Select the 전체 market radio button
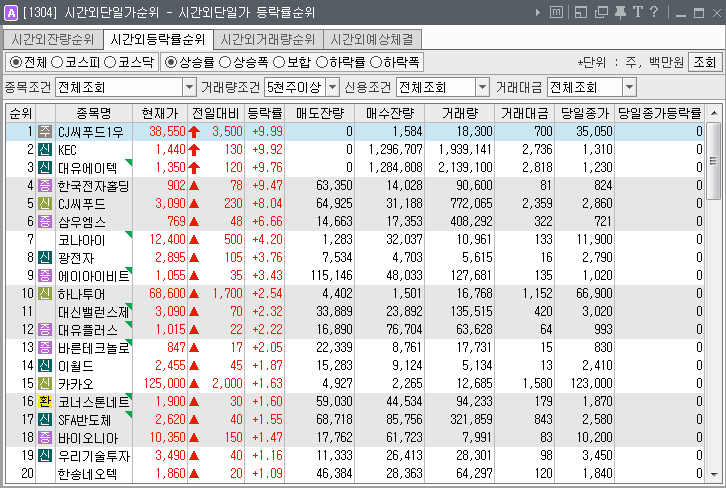The image size is (726, 488). (15, 62)
